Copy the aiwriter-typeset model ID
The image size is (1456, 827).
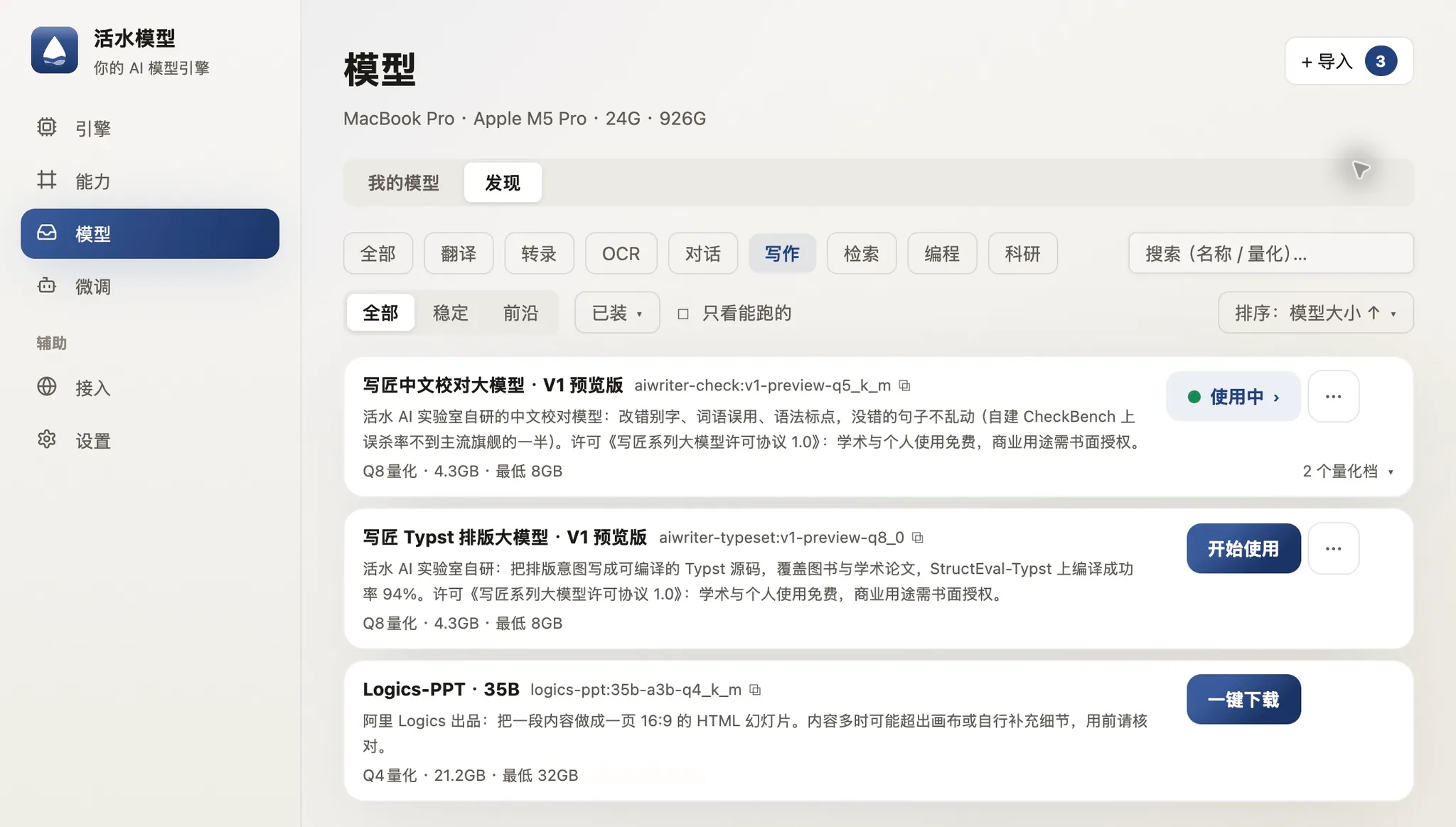(x=918, y=538)
